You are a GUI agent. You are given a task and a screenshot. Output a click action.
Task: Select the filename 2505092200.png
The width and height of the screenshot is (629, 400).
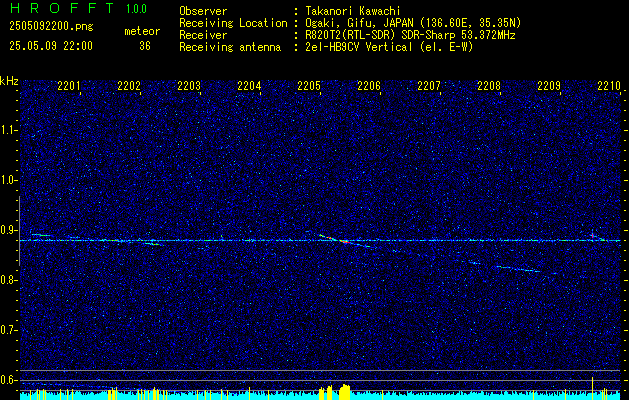click(x=51, y=27)
